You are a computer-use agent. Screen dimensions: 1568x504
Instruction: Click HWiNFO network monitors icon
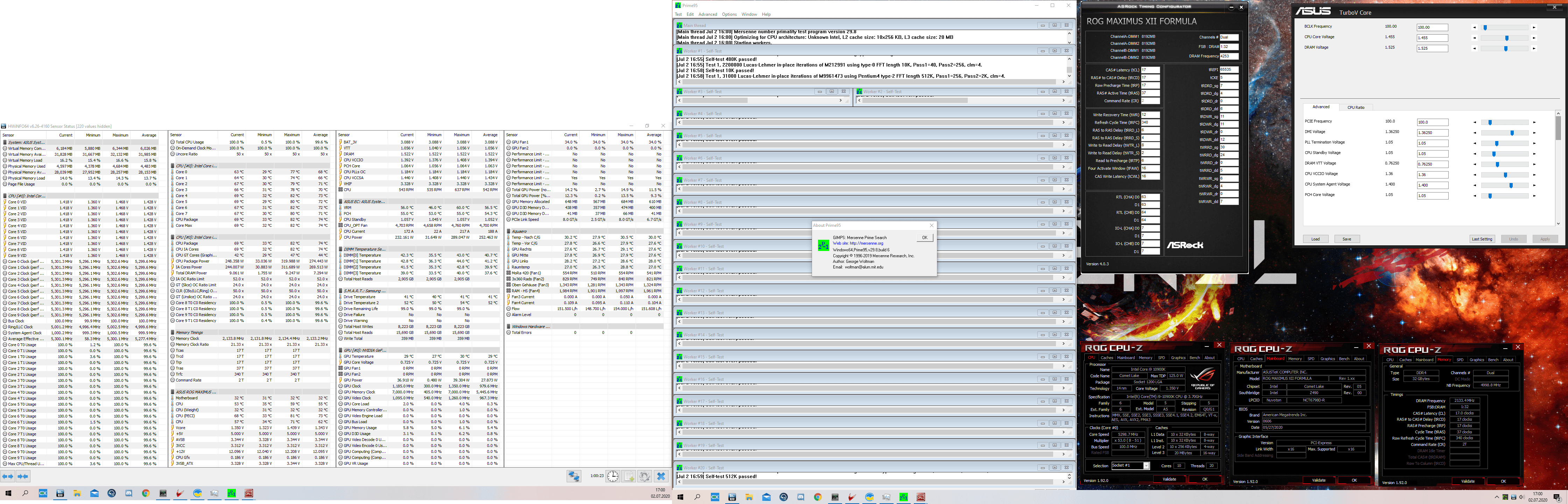tap(573, 477)
